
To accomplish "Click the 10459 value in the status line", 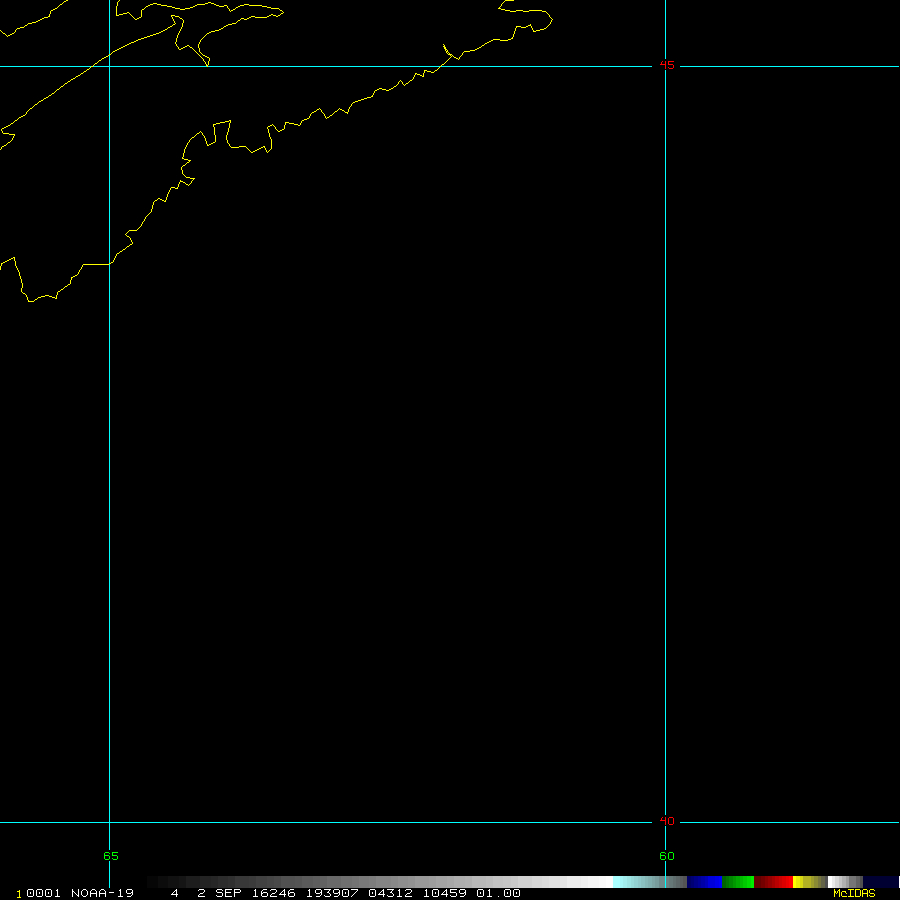I will pos(444,893).
